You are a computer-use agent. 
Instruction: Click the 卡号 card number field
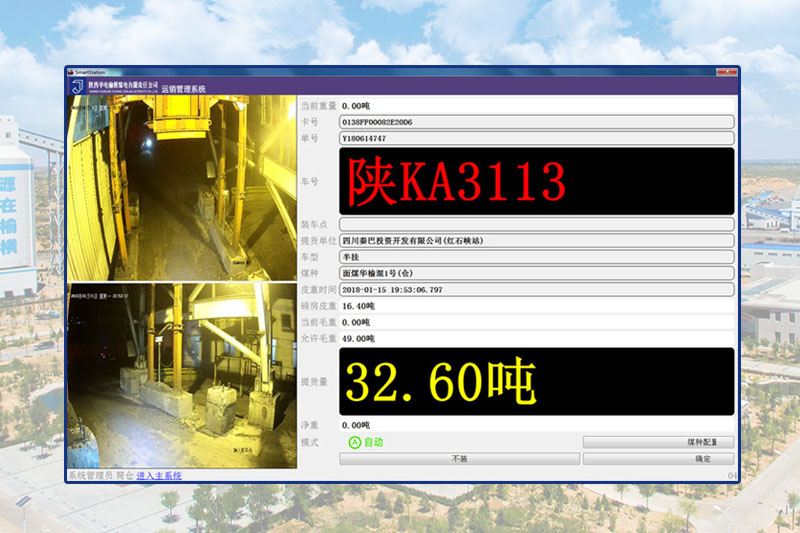click(x=536, y=122)
